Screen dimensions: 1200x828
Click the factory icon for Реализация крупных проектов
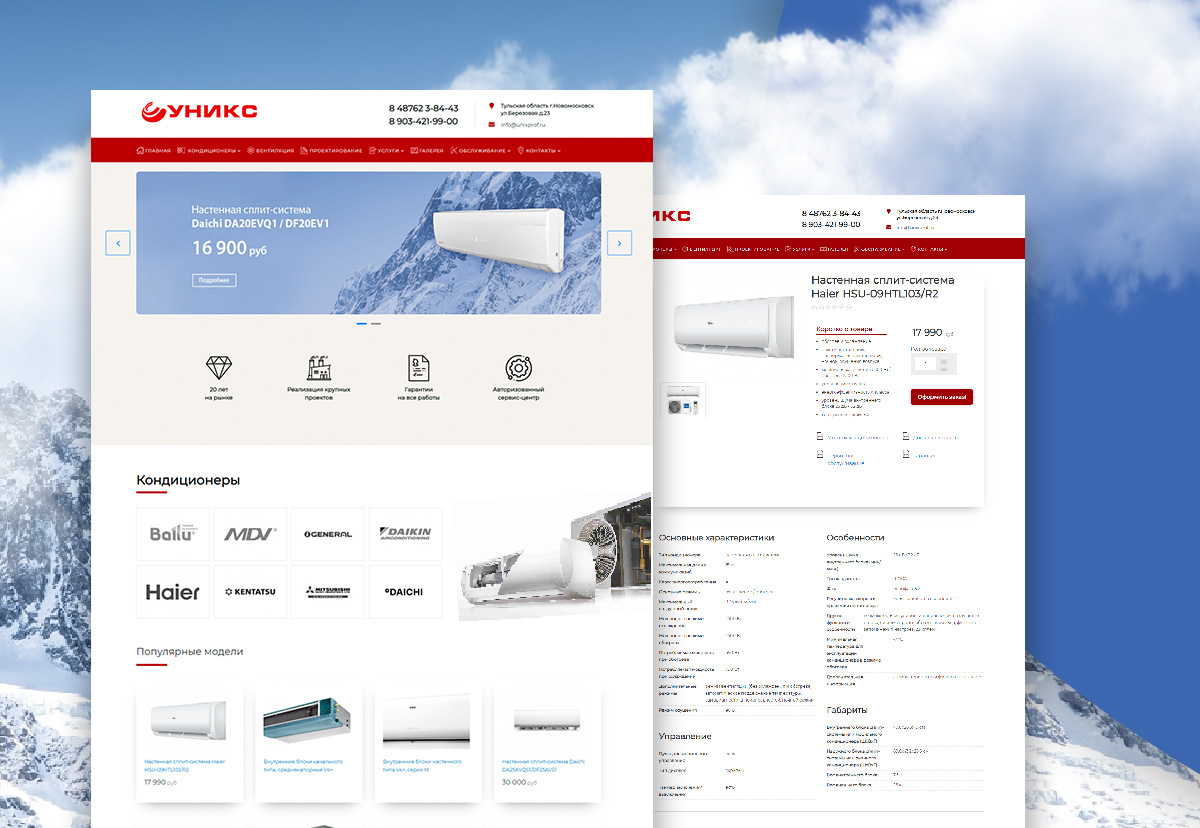coord(318,366)
